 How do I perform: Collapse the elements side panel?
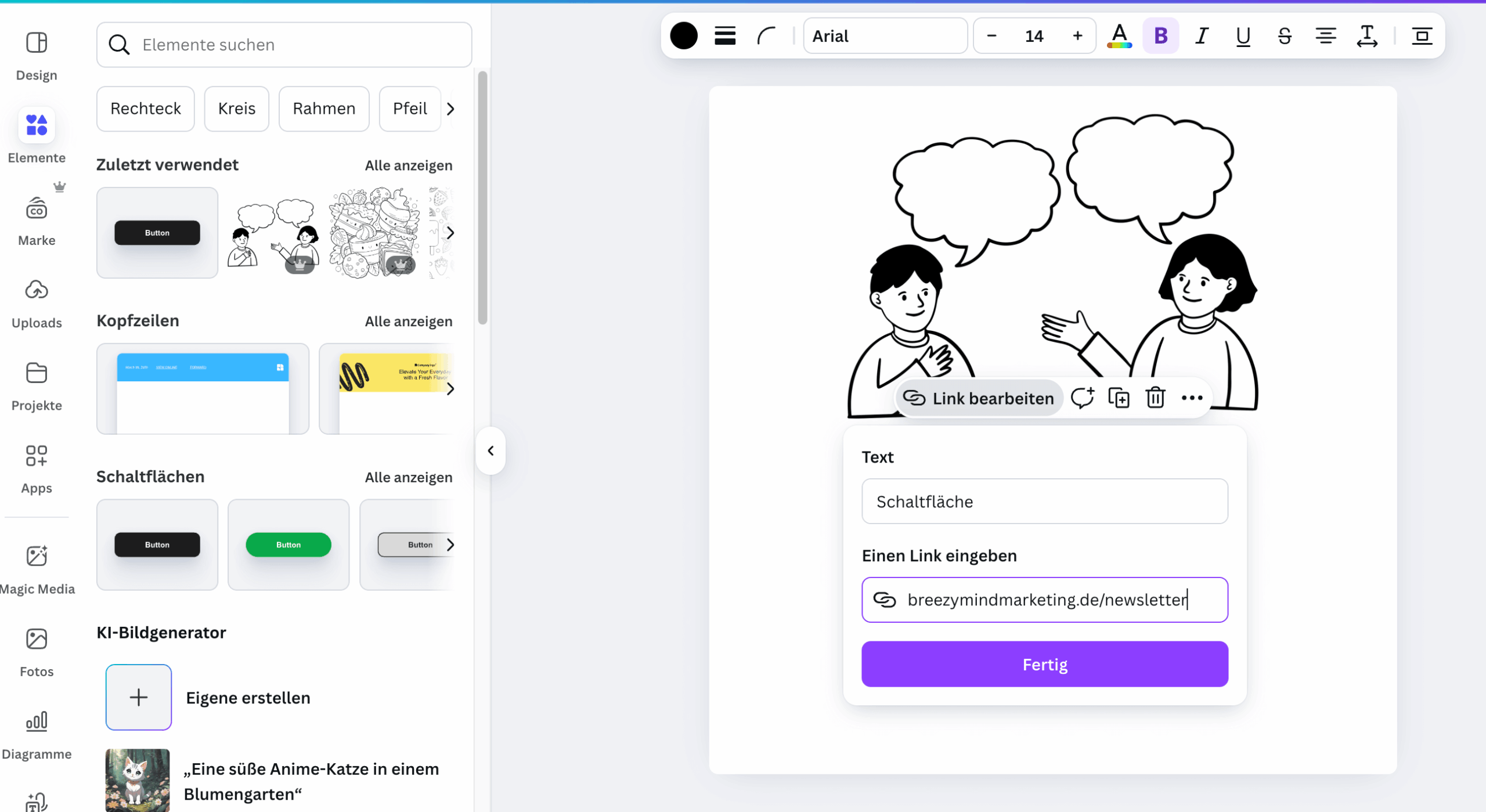tap(490, 451)
